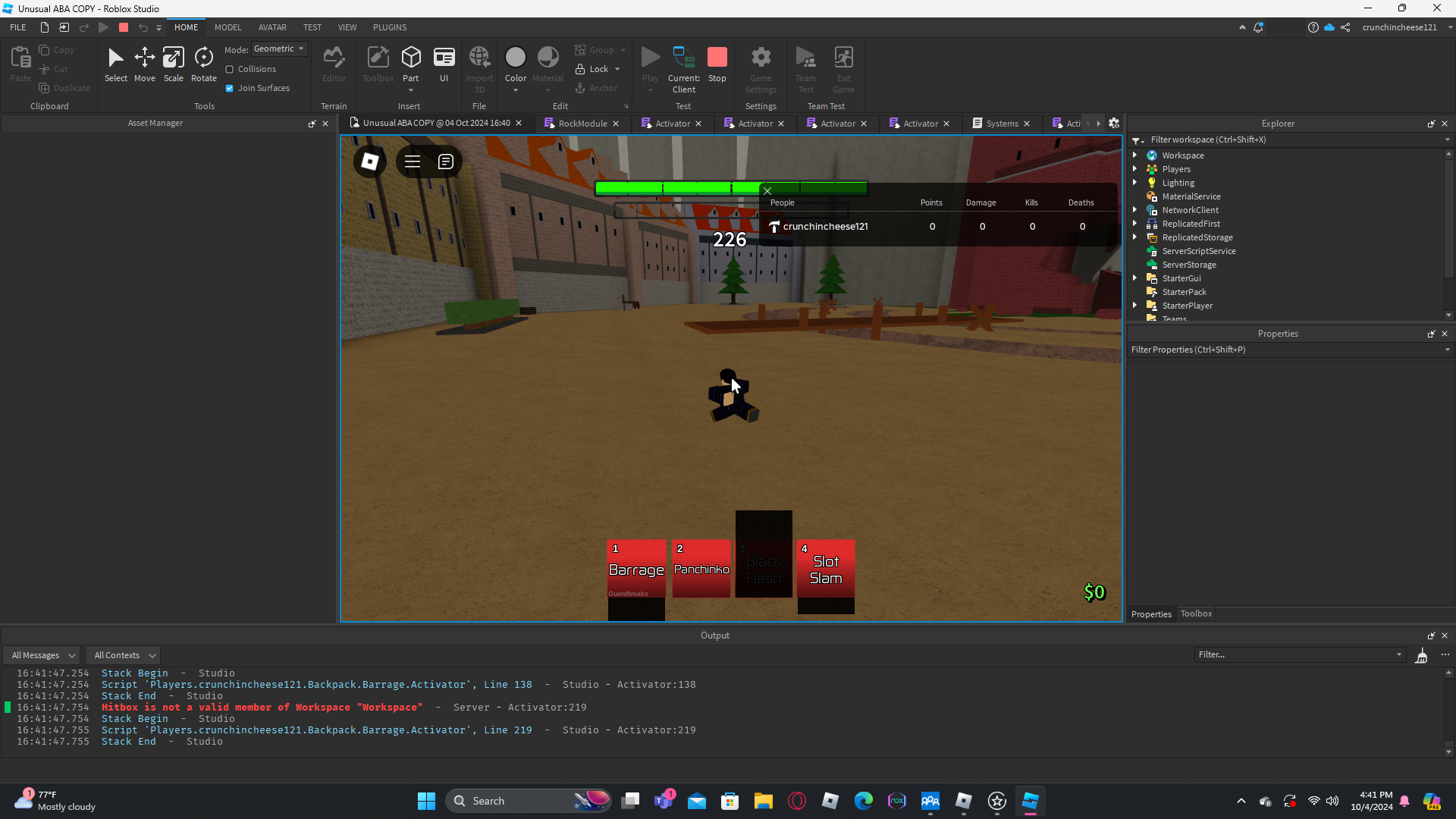
Task: Switch to the PLUGINS ribbon tab
Action: tap(390, 27)
